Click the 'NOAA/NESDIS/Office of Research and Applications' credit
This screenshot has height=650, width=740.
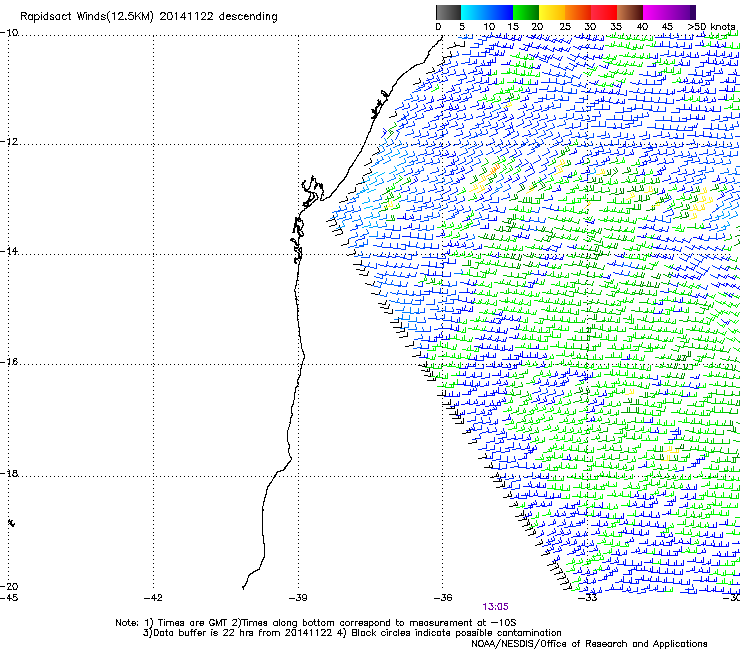pos(589,644)
